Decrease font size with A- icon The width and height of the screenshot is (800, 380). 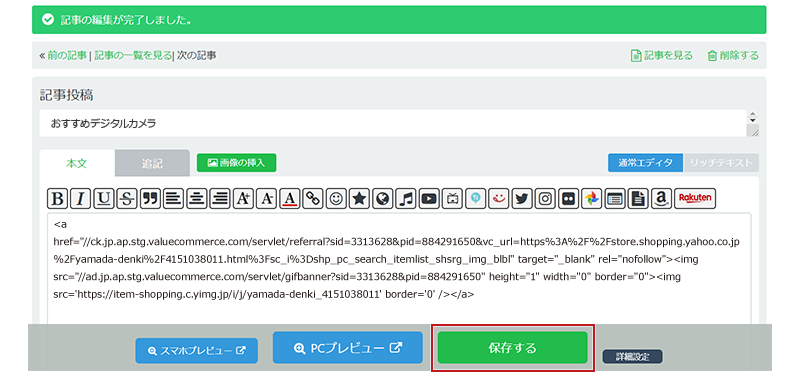pos(266,199)
